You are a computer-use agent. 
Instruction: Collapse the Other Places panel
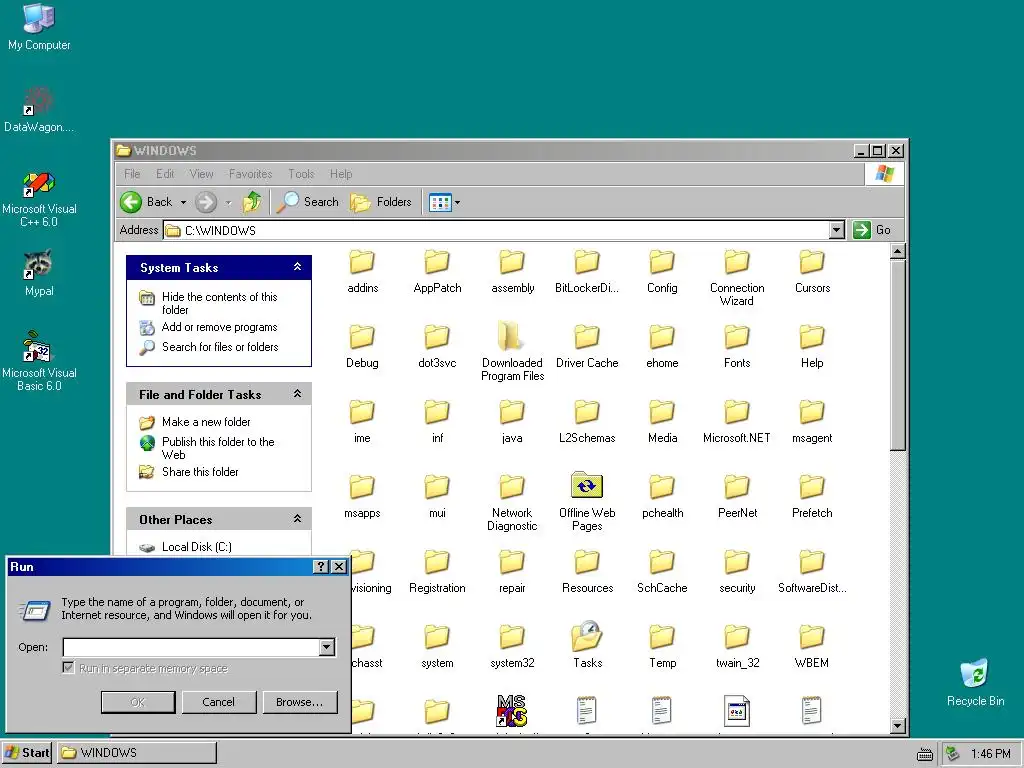[x=297, y=519]
